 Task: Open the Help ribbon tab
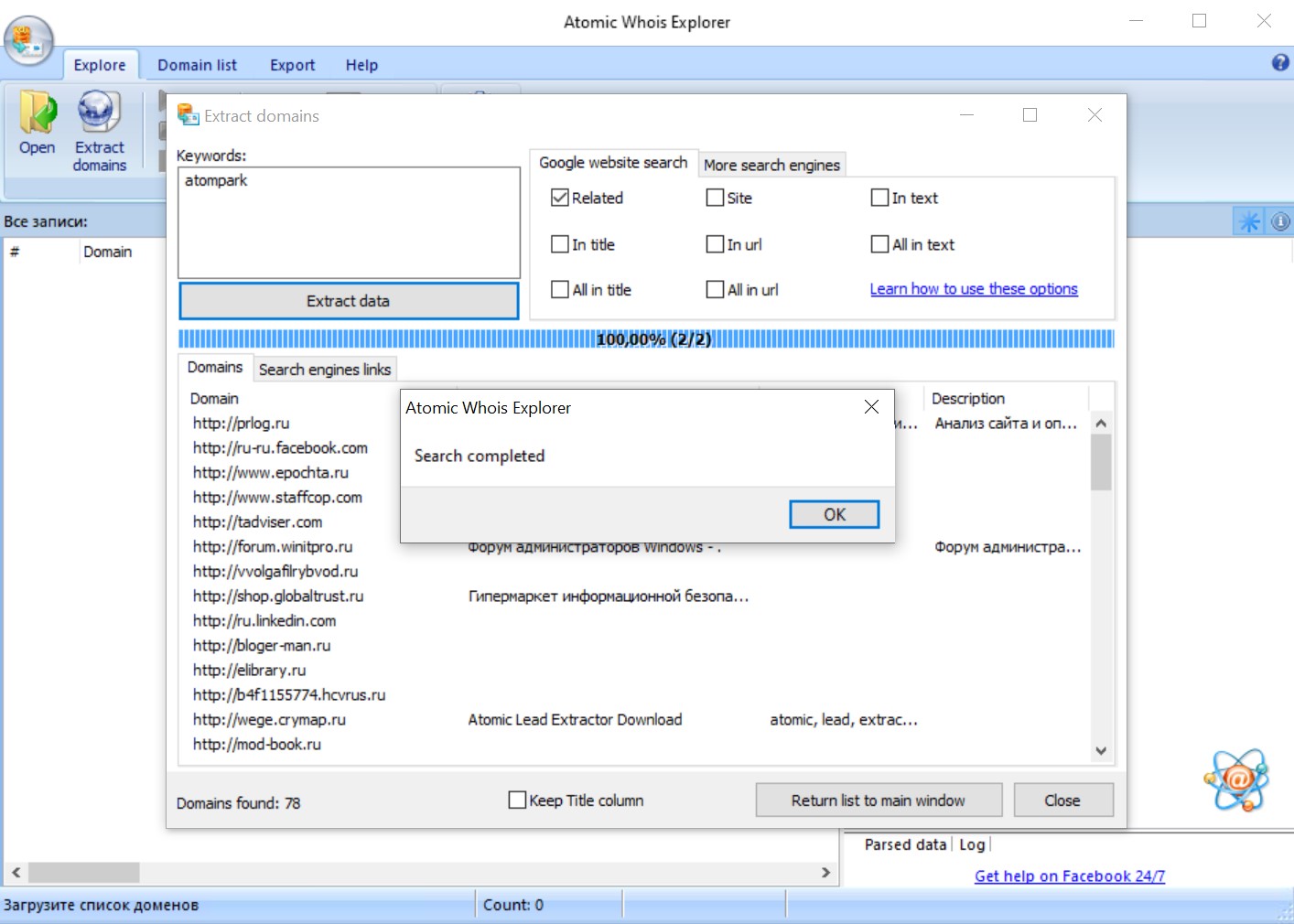(361, 65)
